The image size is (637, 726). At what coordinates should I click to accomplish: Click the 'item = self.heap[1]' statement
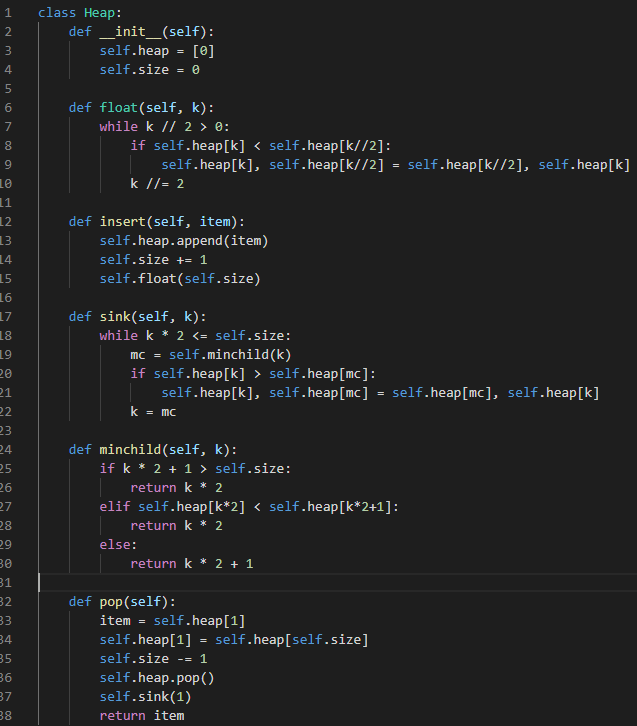(172, 620)
